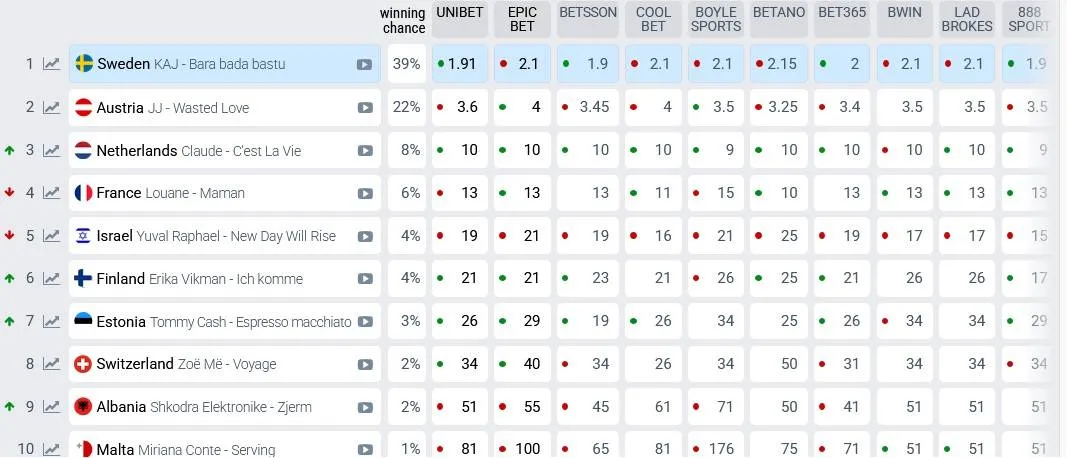1068x458 pixels.
Task: Click the chart icon beside Israel
Action: 51,236
